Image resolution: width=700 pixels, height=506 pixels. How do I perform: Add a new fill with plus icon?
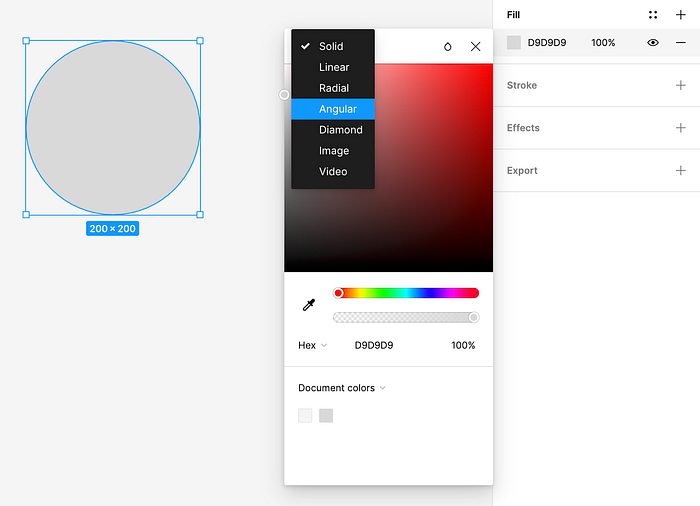coord(680,15)
